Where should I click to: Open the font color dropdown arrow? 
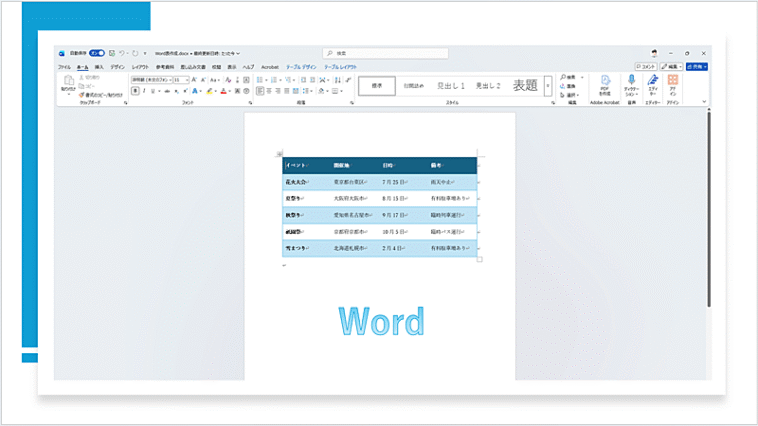coord(229,91)
